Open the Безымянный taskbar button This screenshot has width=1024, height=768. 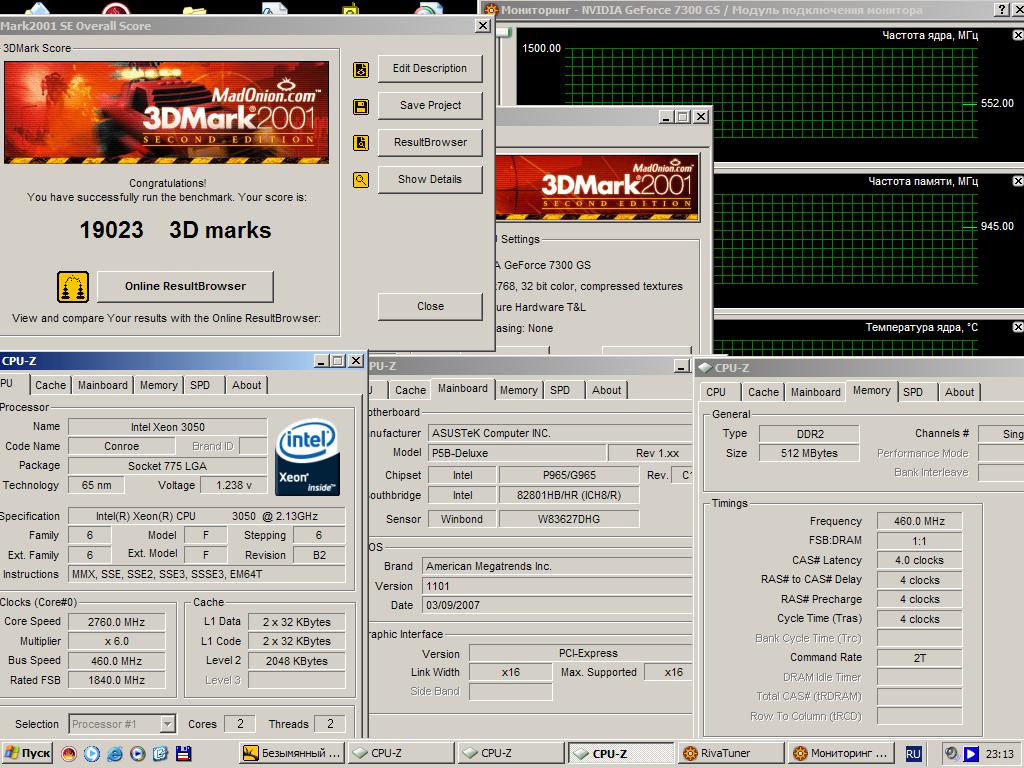291,754
